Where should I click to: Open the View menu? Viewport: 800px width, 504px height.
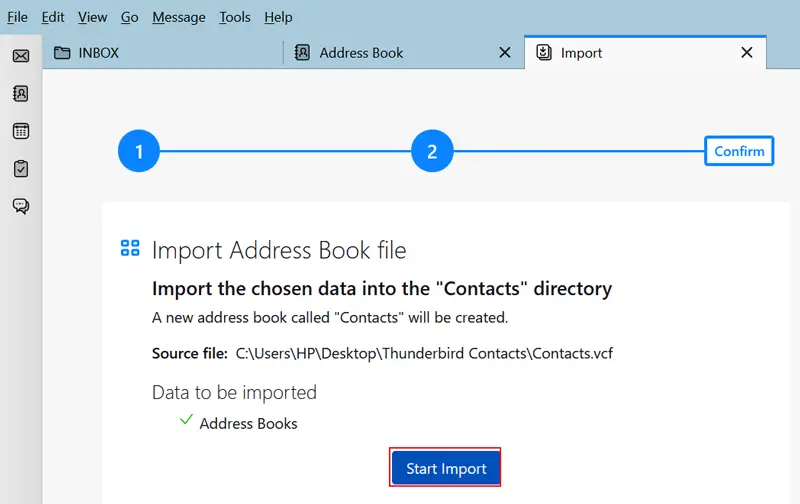point(92,17)
